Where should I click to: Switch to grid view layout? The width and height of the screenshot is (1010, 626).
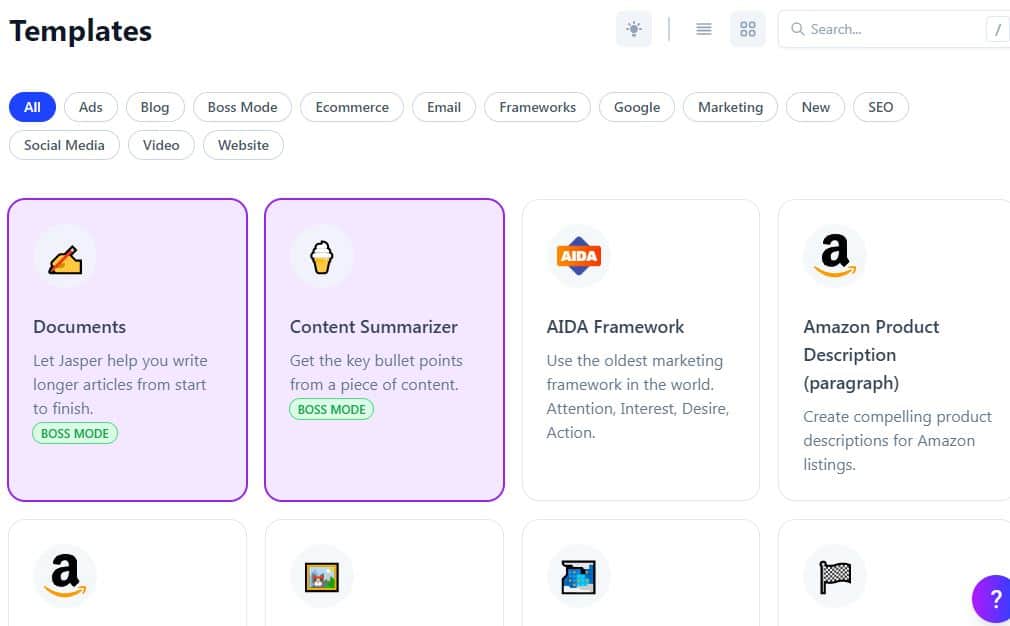[748, 29]
